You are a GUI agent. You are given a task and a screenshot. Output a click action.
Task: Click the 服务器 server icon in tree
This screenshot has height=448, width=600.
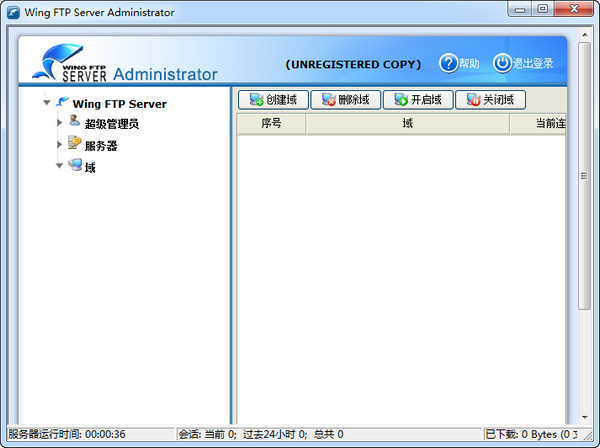pos(75,142)
